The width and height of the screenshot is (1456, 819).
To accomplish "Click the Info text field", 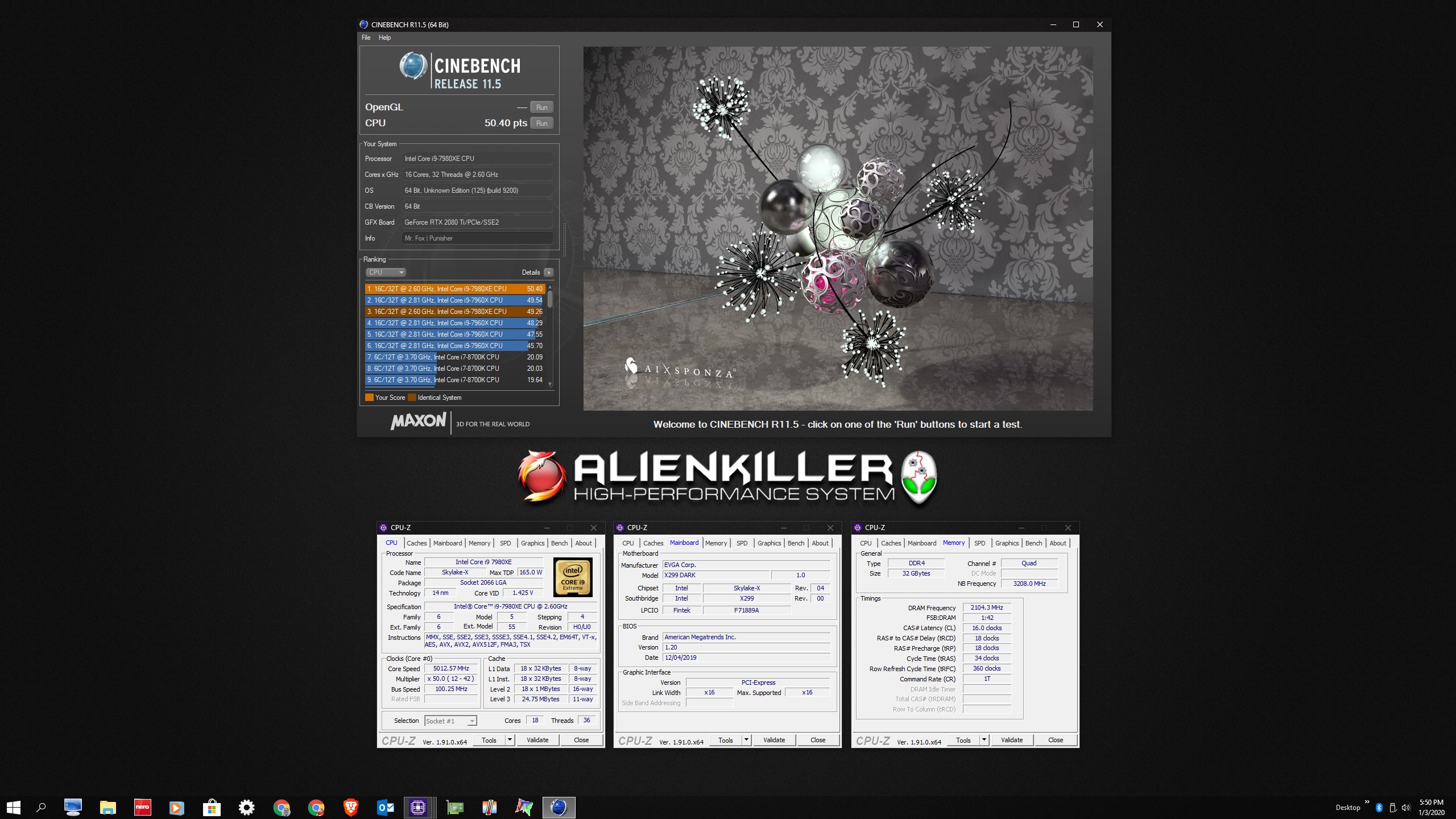I will 477,238.
